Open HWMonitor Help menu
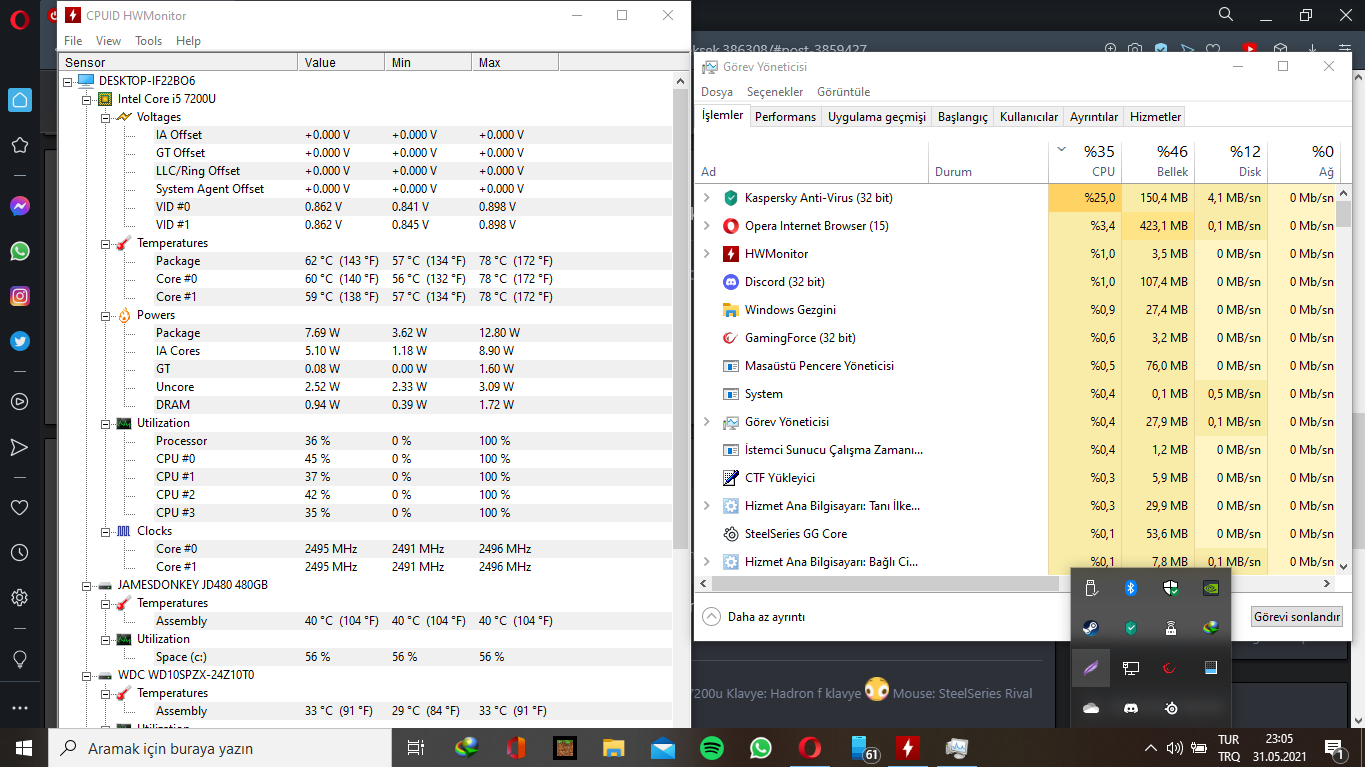 tap(188, 41)
